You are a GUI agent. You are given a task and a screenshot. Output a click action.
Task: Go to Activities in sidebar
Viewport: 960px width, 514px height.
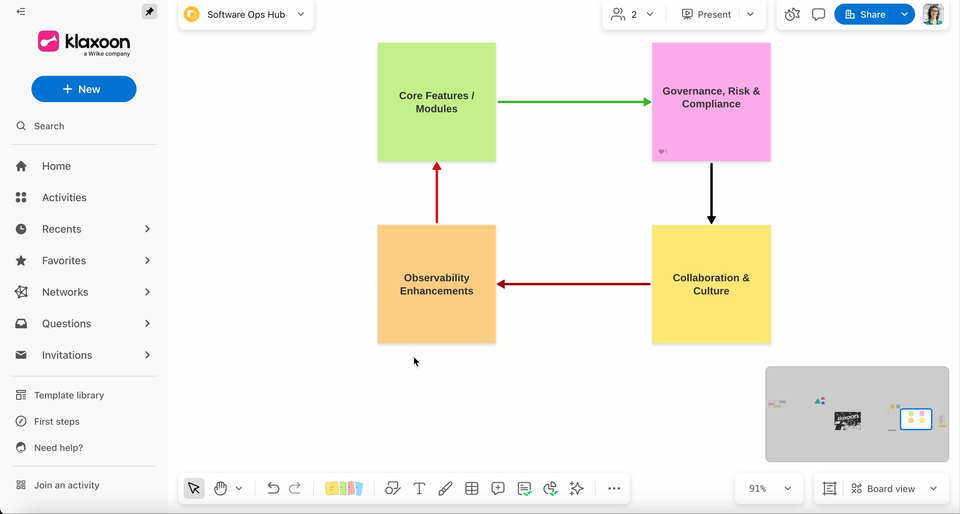pos(64,198)
